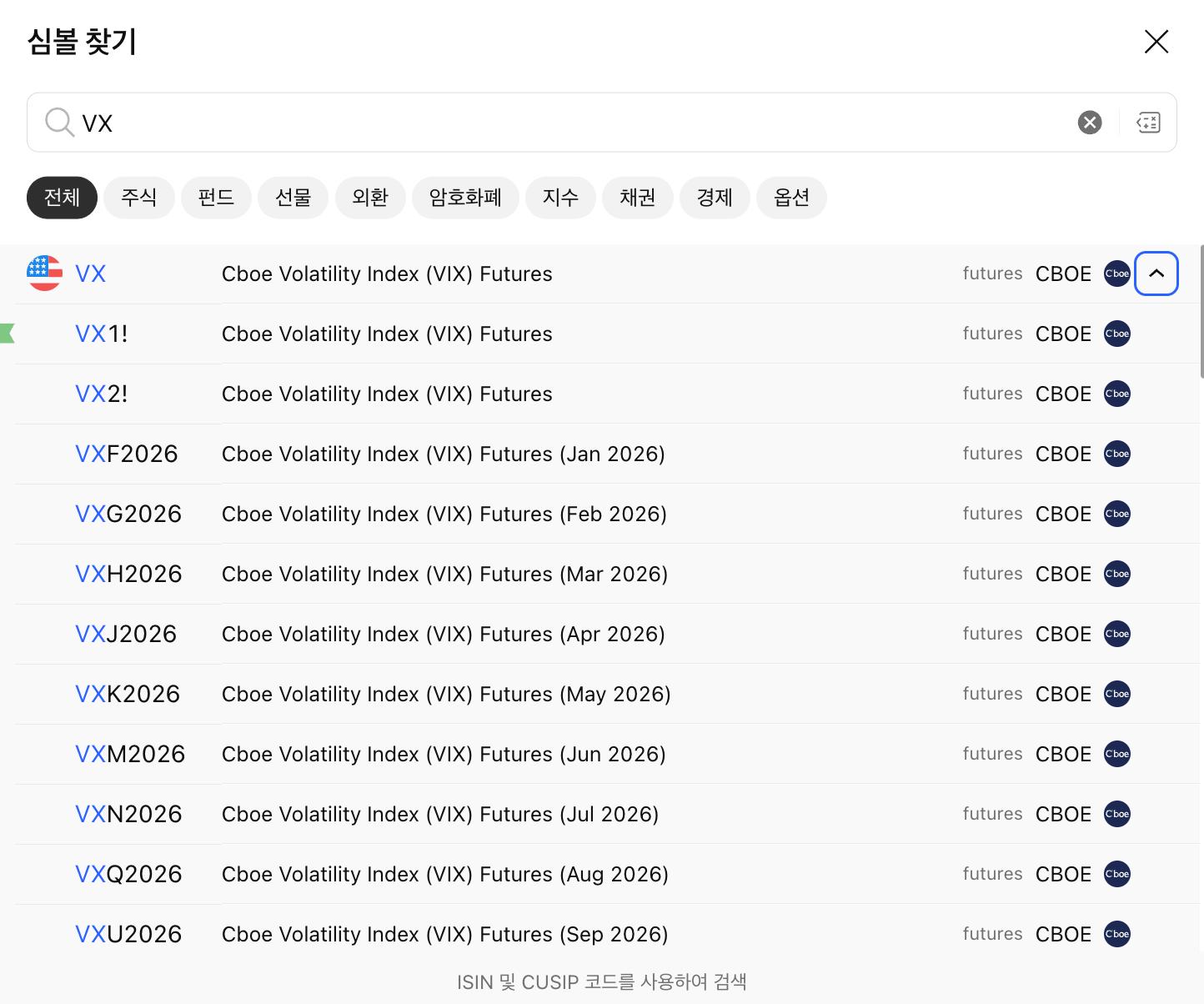Viewport: 1204px width, 1004px height.
Task: Filter results by 암호화폐
Action: [x=465, y=198]
